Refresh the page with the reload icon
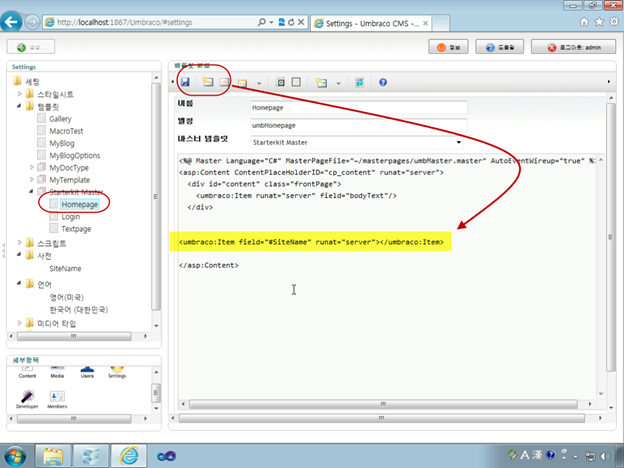This screenshot has height=468, width=624. tap(291, 22)
